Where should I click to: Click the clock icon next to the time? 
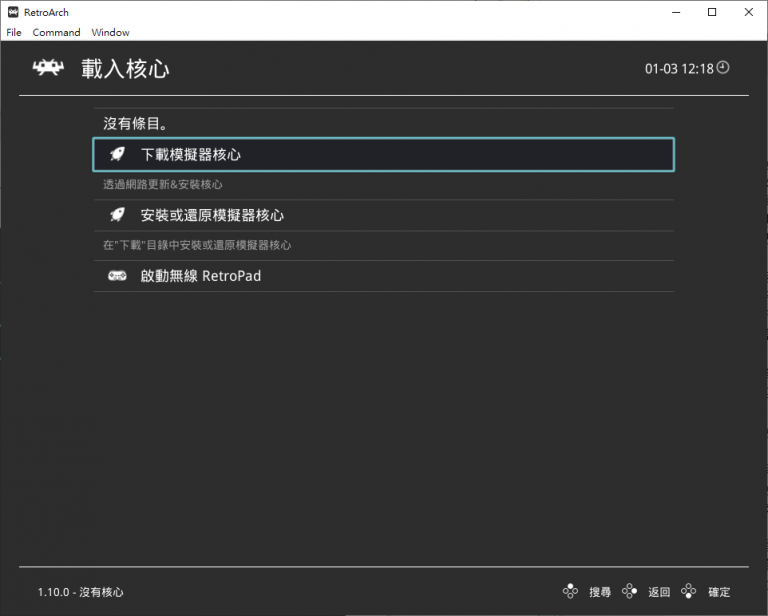[723, 68]
